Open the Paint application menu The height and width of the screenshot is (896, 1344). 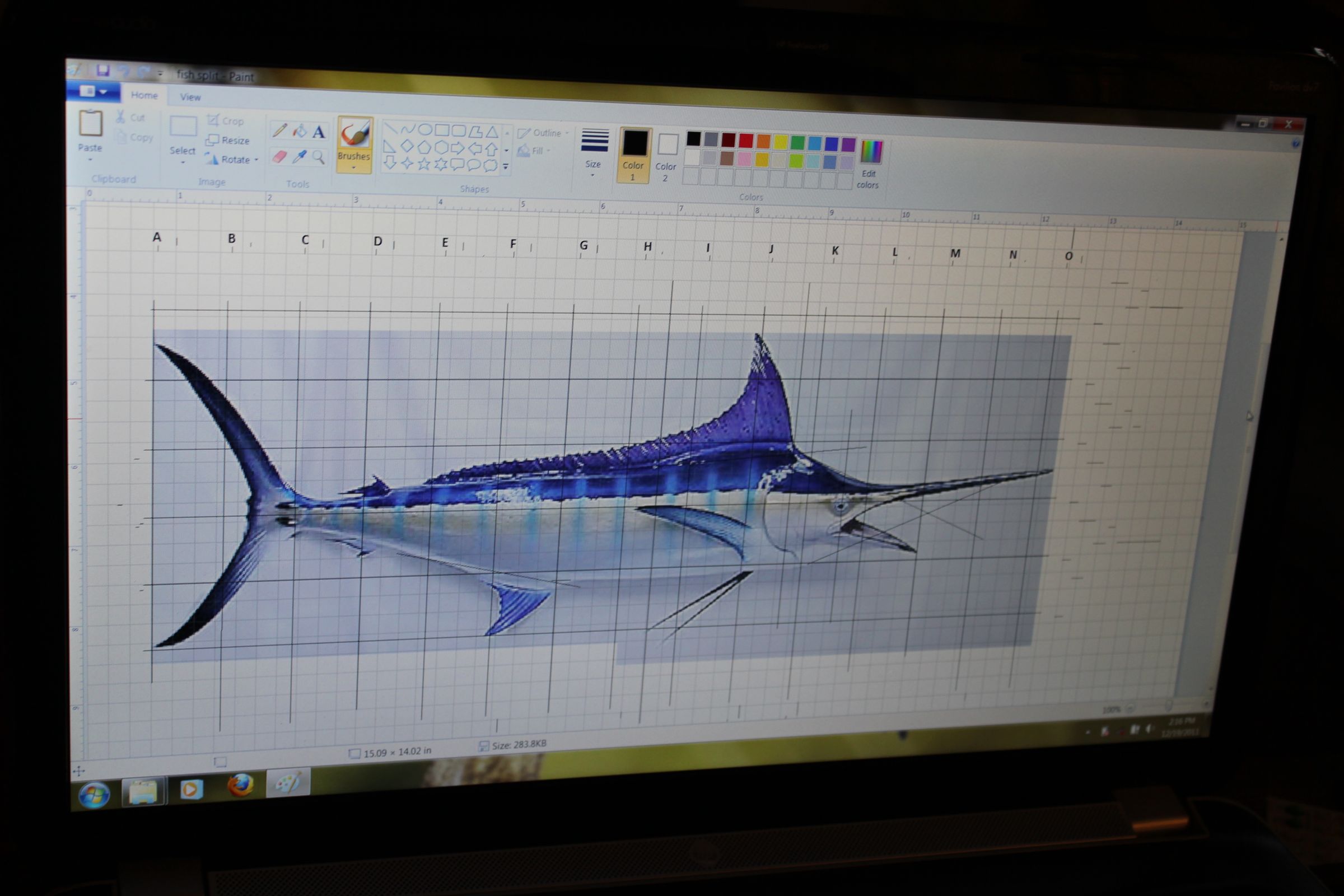coord(91,92)
